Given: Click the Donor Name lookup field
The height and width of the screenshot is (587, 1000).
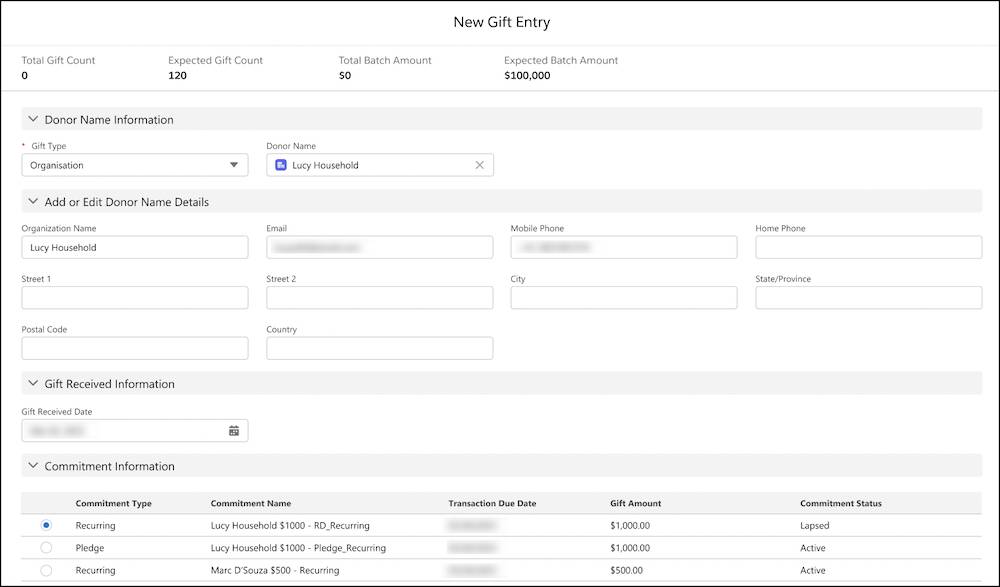Looking at the screenshot, I should [379, 165].
